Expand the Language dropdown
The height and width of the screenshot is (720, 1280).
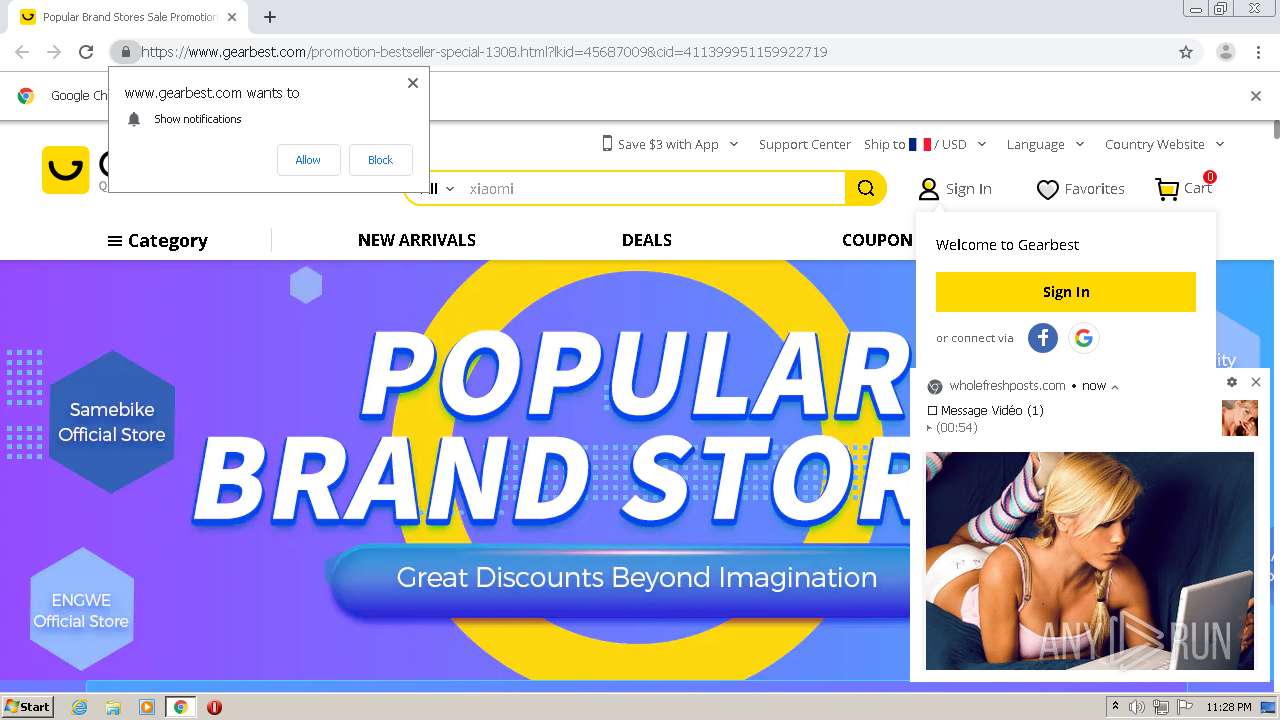[1045, 144]
